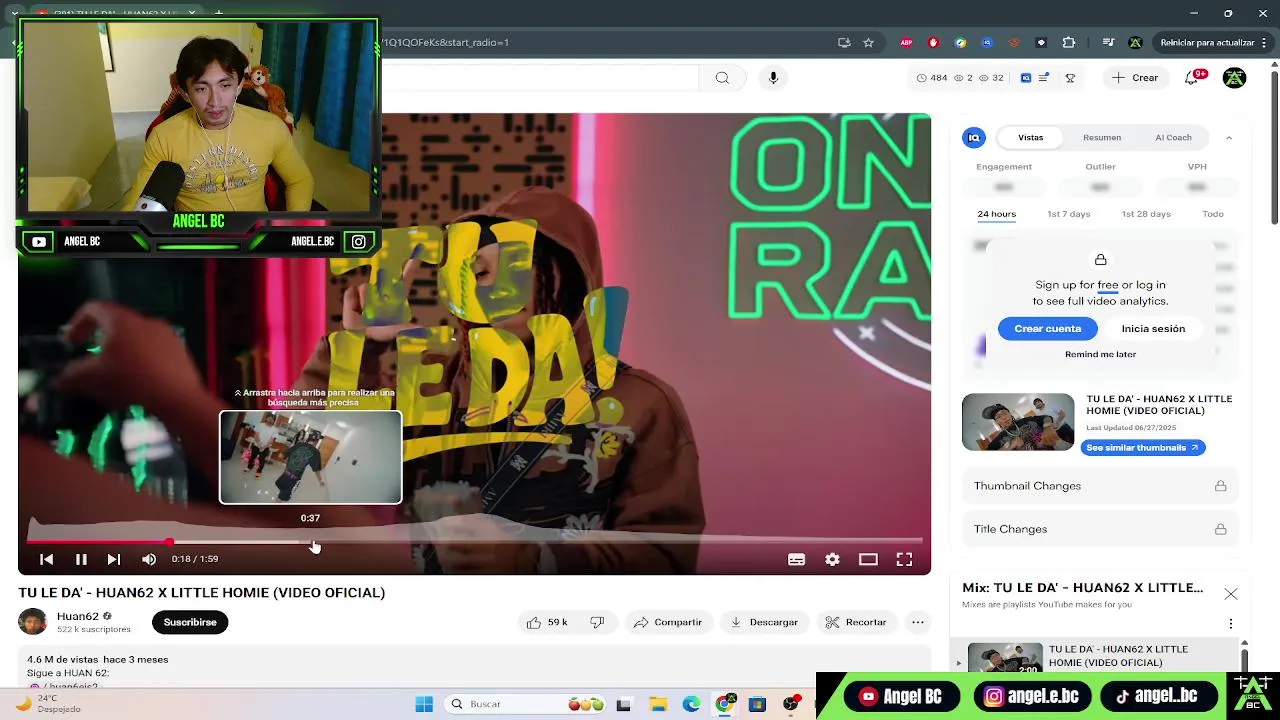Open the AdBlock Plus extension
The image size is (1280, 720).
pos(906,43)
